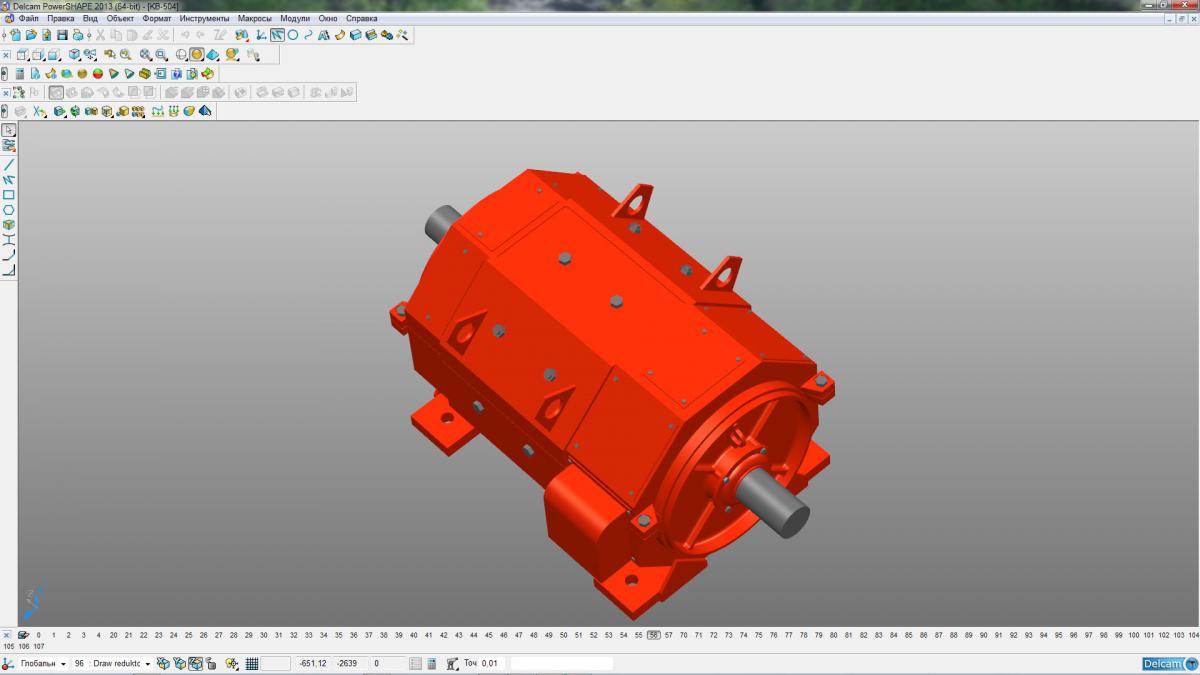
Task: Select the Polygon hexagon tool in the left toolbar
Action: pyautogui.click(x=9, y=210)
